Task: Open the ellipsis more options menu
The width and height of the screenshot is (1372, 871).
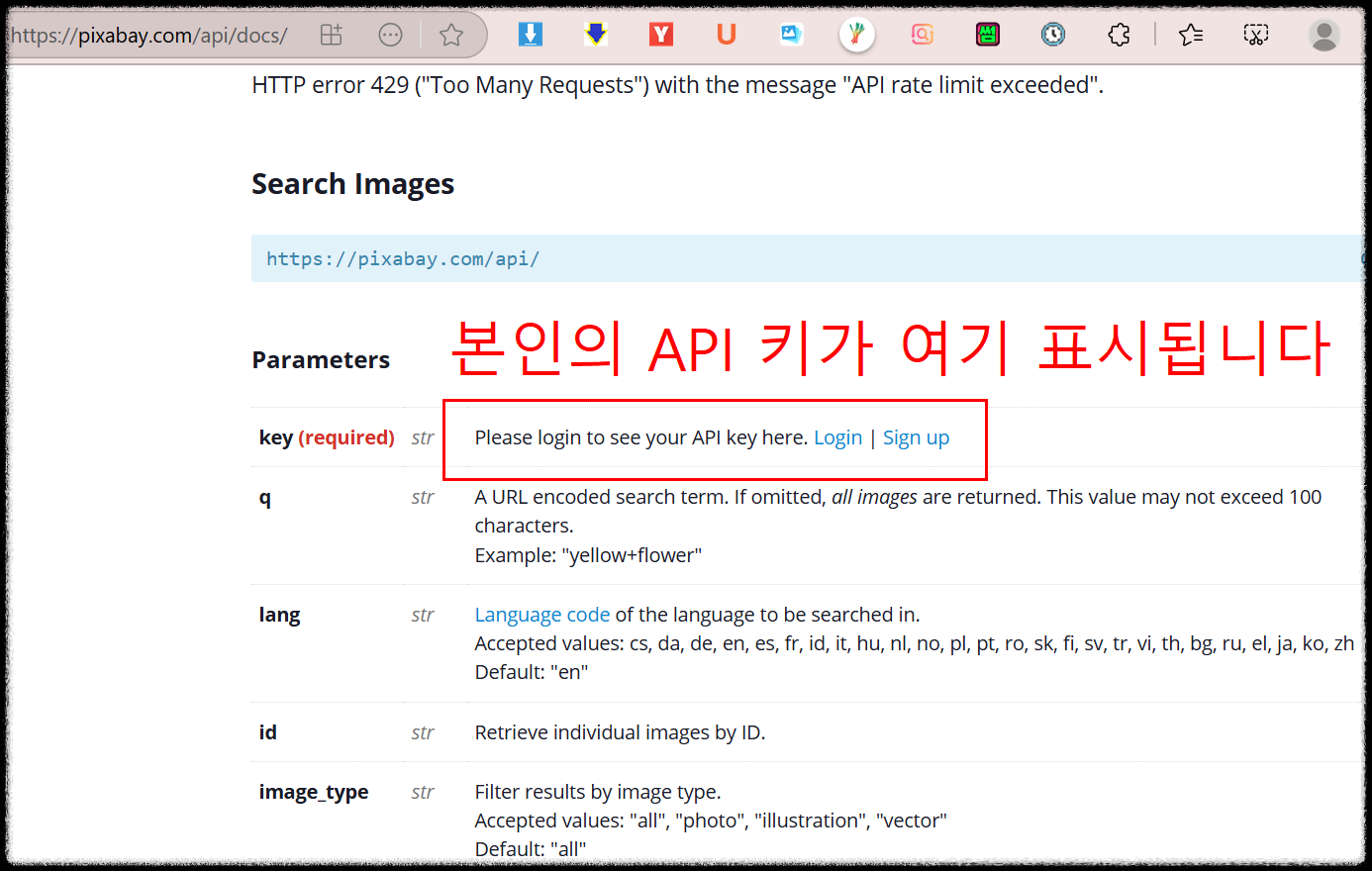Action: [390, 34]
